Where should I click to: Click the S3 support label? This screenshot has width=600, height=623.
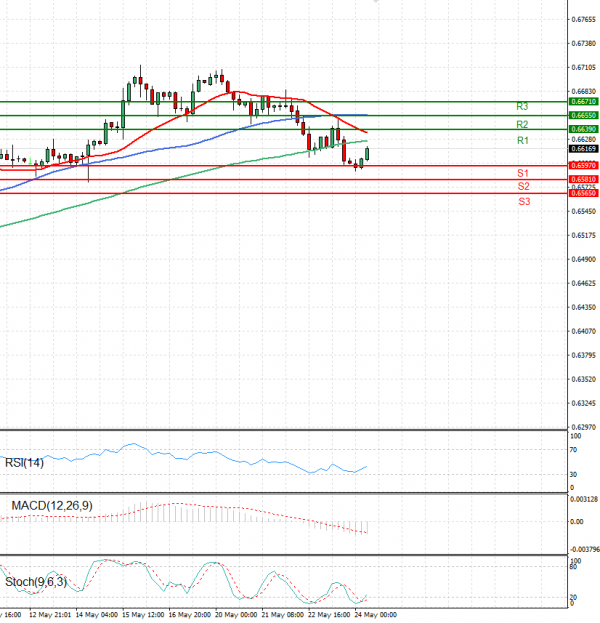[x=524, y=201]
